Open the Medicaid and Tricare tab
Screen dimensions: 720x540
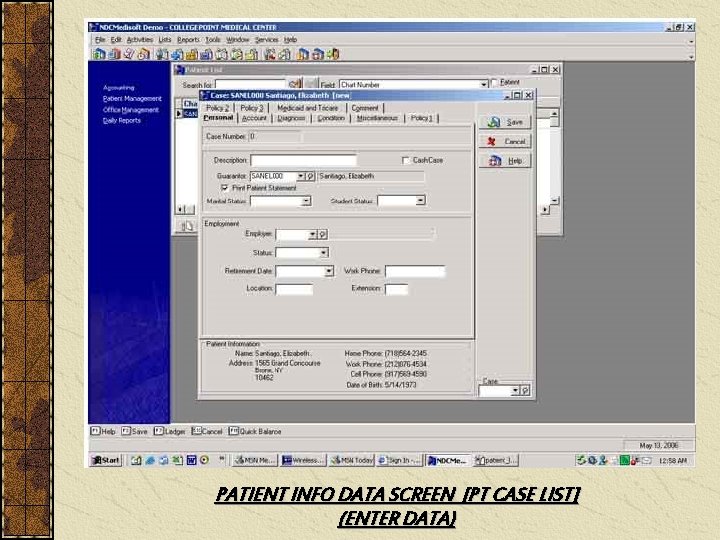[x=308, y=108]
